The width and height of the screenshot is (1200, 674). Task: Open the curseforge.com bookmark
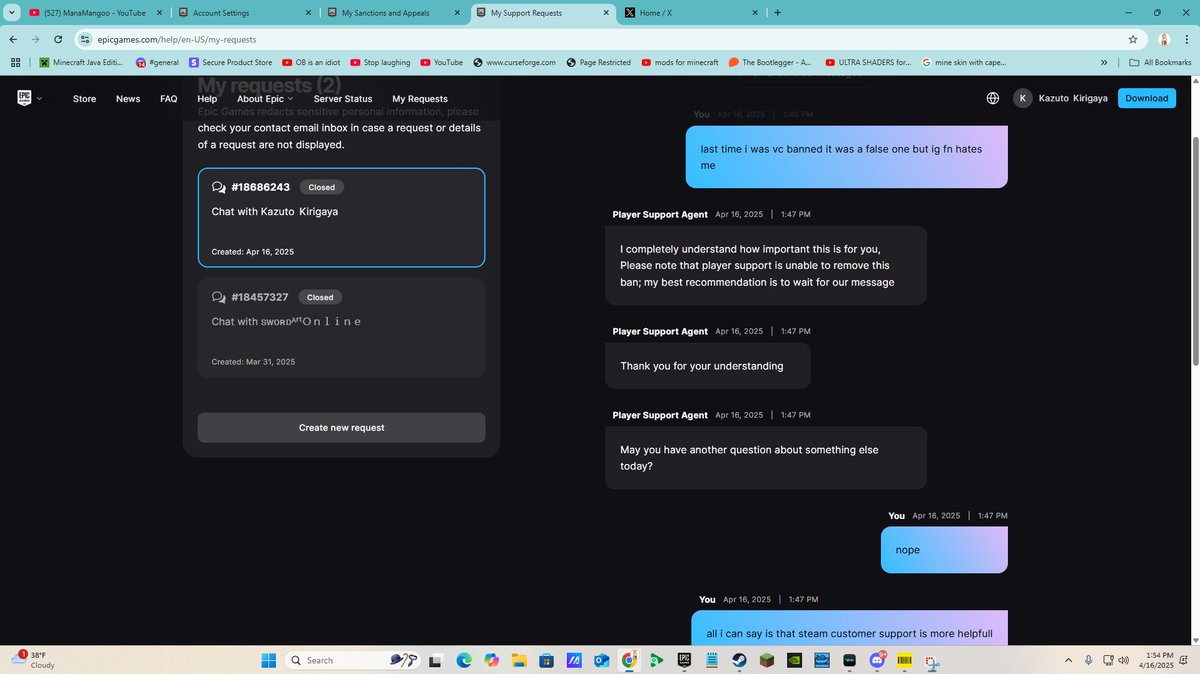click(514, 62)
